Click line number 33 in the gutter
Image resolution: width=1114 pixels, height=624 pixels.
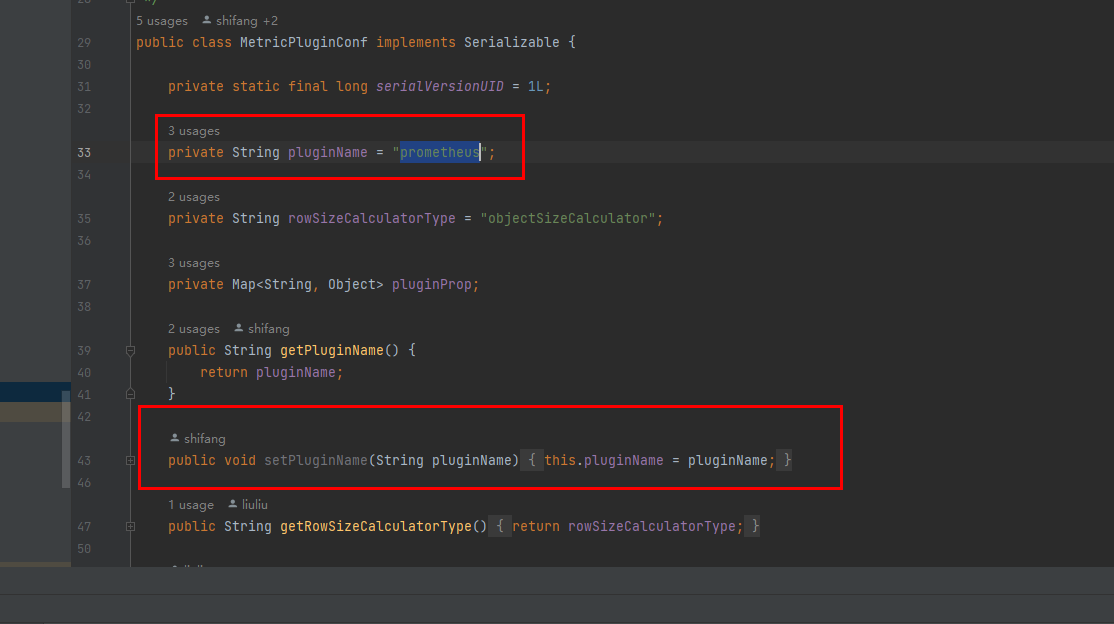click(84, 153)
